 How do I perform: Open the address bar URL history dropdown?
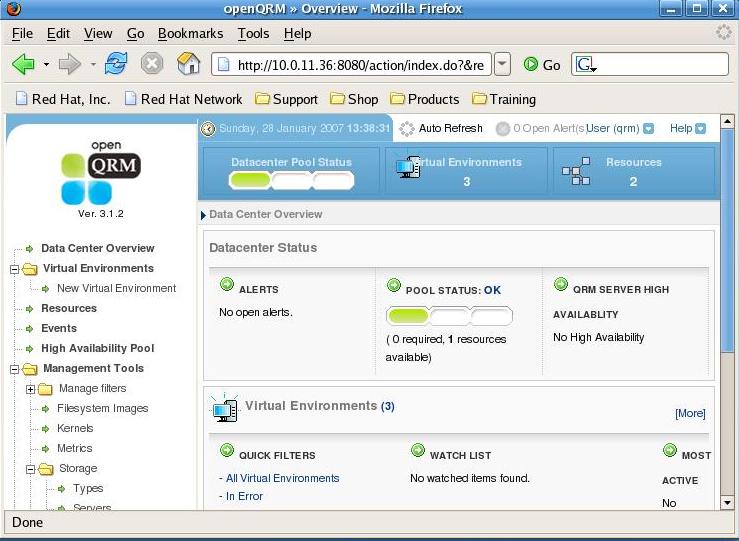tap(502, 64)
